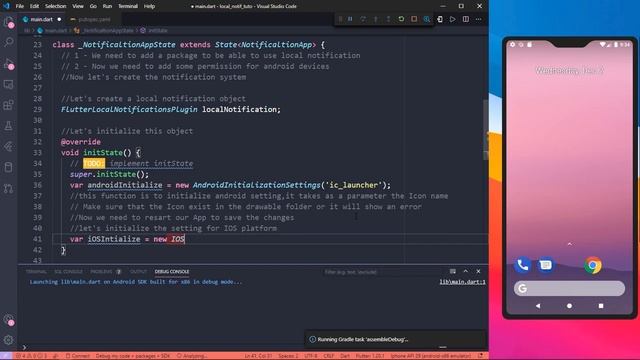This screenshot has height=360, width=640.
Task: Open the Selection menu
Action: [x=56, y=6]
